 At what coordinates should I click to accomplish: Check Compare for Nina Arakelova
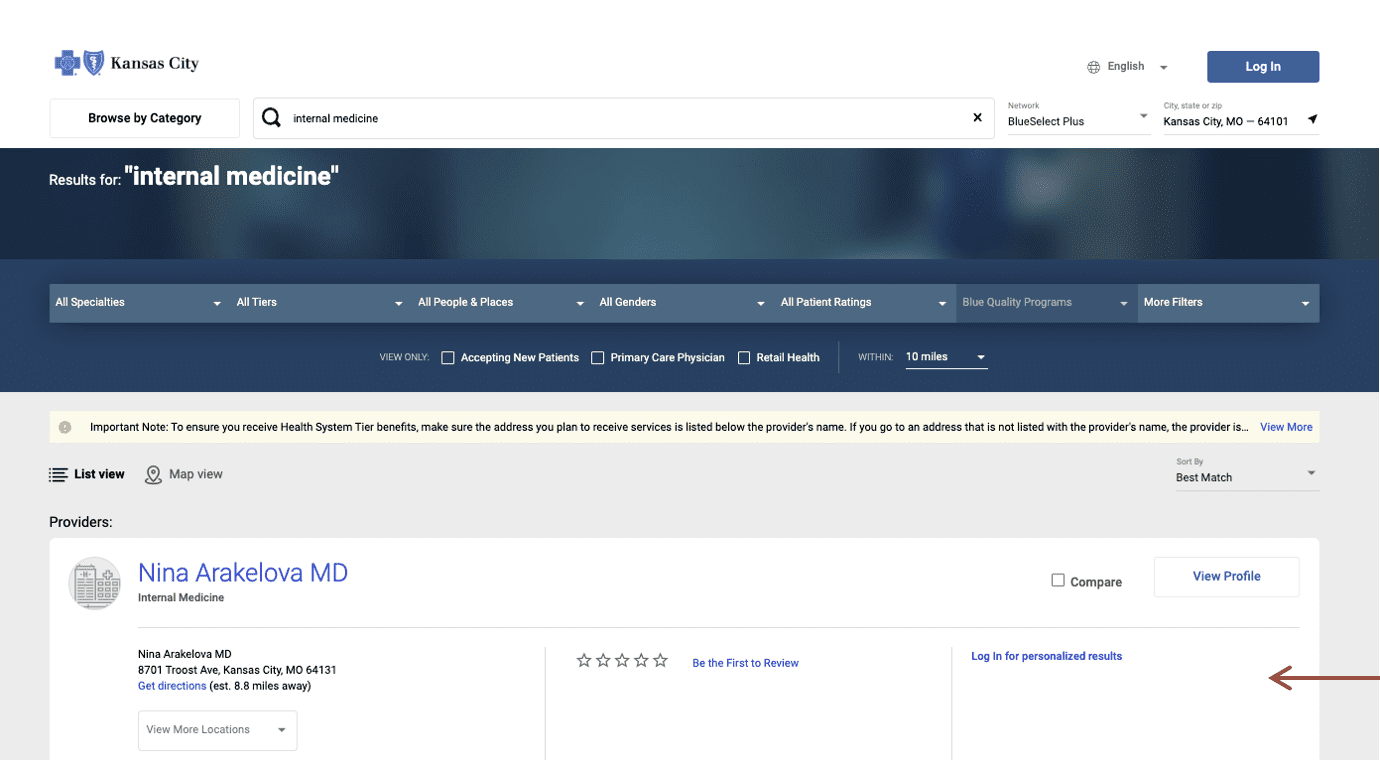[x=1058, y=581]
